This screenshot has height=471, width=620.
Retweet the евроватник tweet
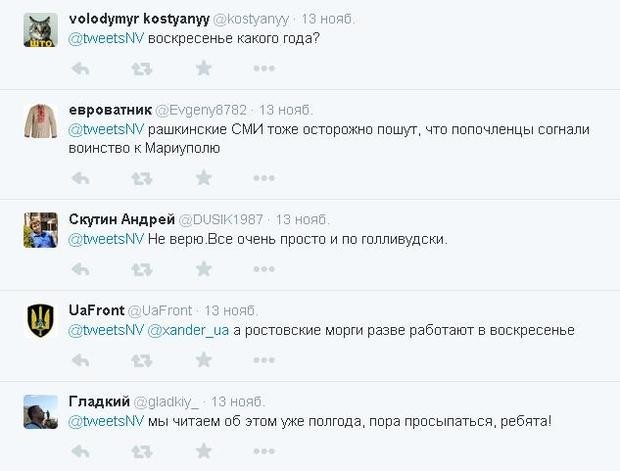coord(142,179)
